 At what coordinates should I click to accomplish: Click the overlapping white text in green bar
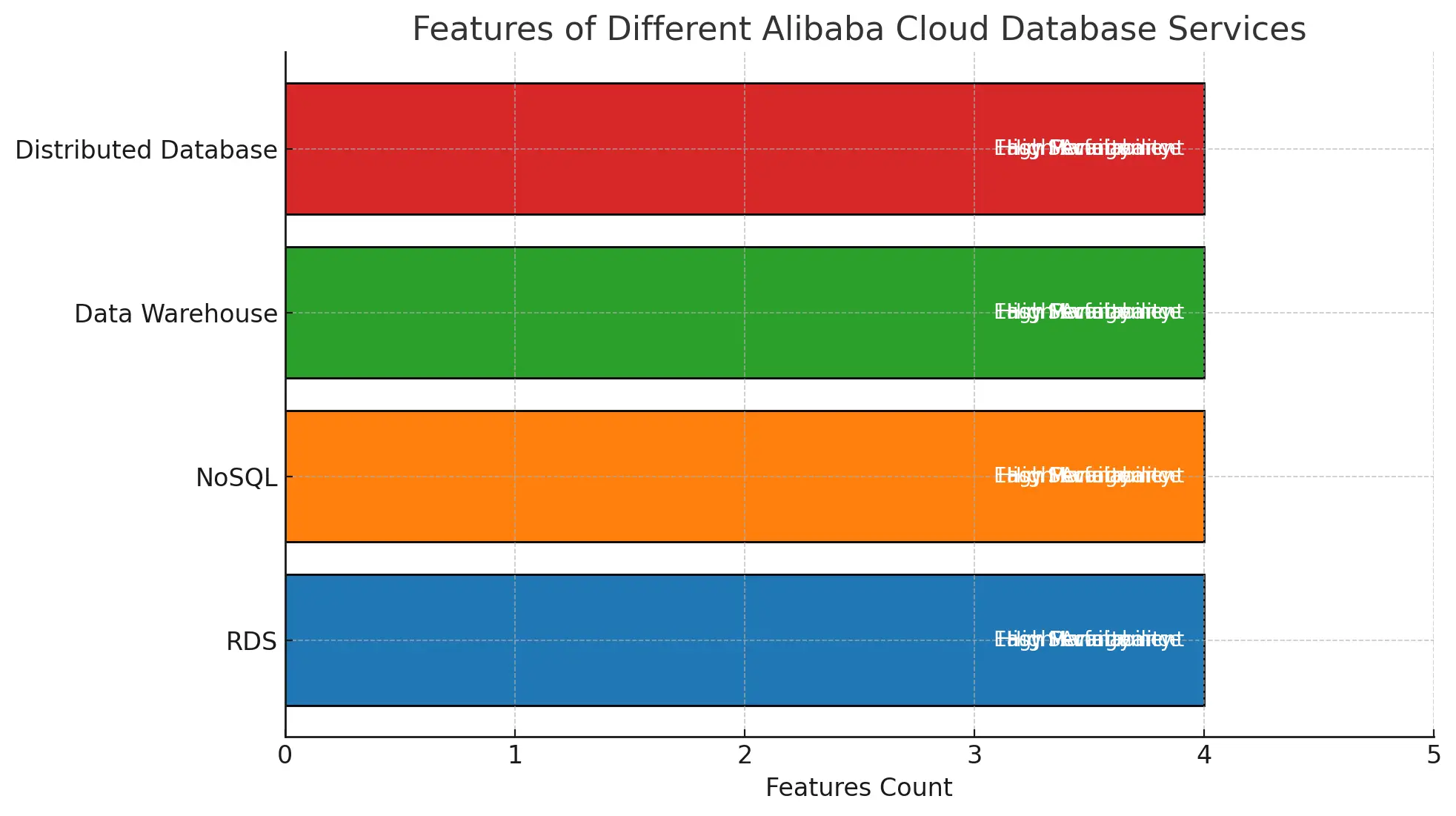click(1088, 312)
